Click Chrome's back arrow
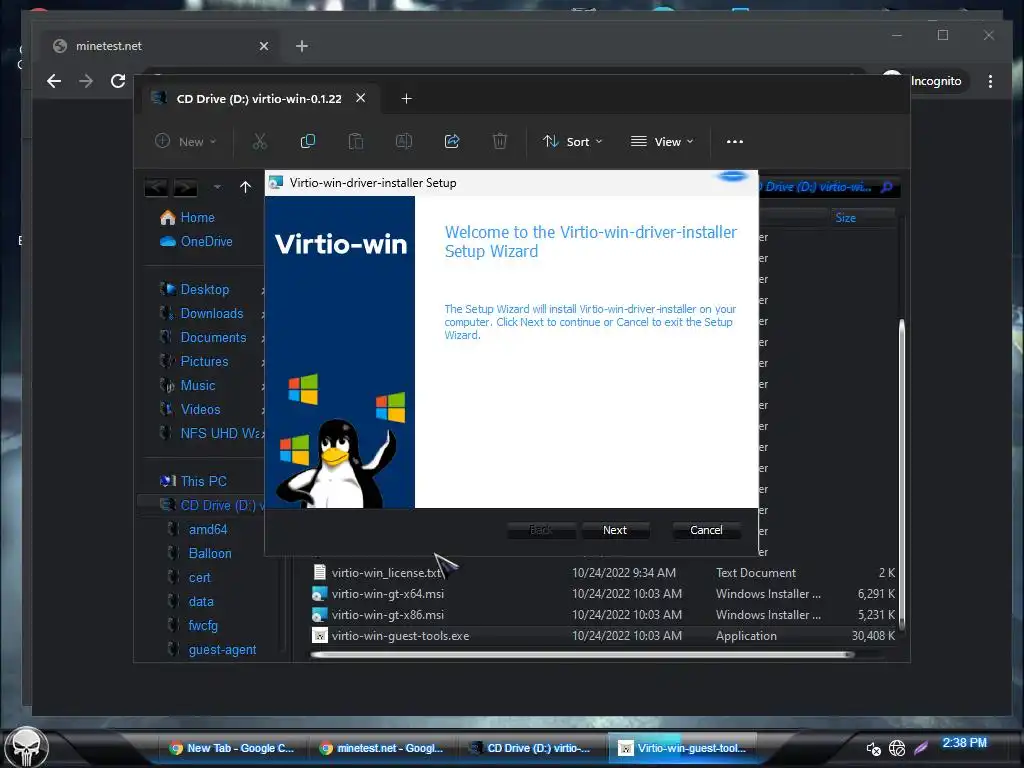The height and width of the screenshot is (768, 1024). click(54, 81)
